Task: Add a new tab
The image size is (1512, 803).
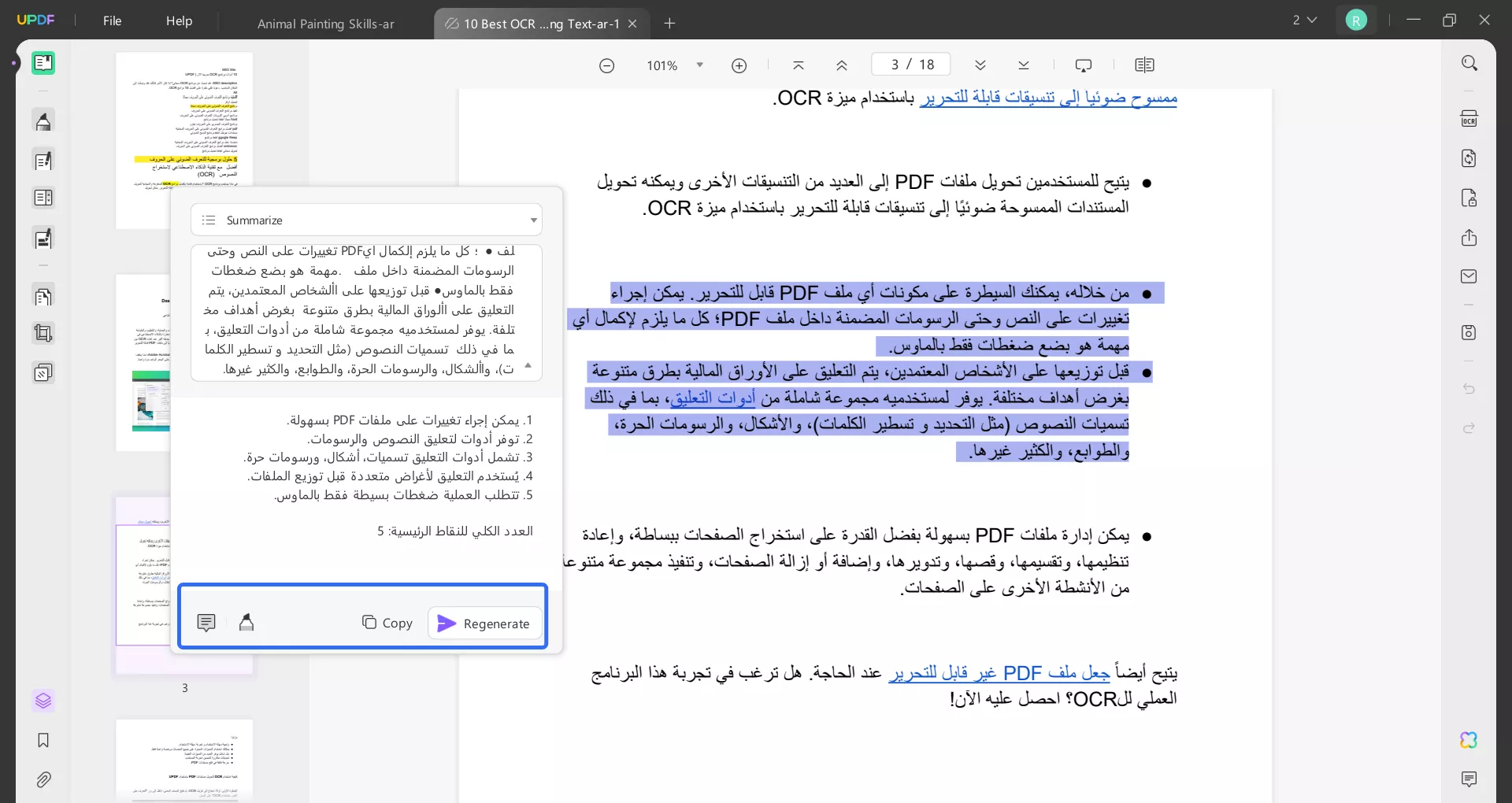Action: coord(669,24)
